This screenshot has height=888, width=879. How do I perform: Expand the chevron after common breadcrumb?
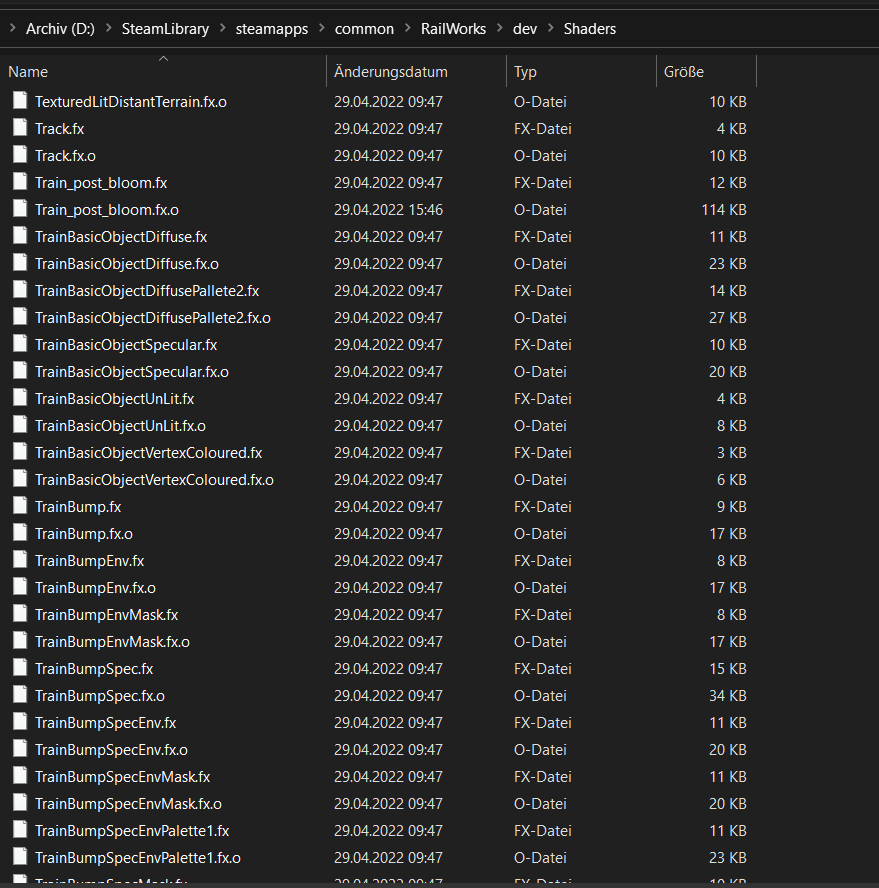point(407,28)
